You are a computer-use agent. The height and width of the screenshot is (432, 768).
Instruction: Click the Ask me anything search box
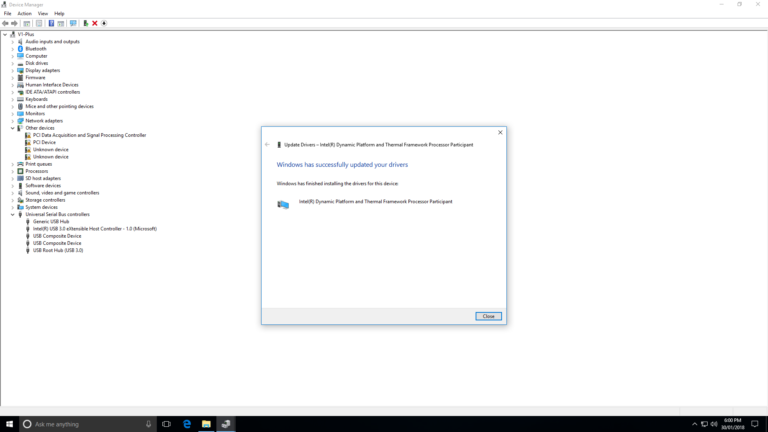coord(88,424)
